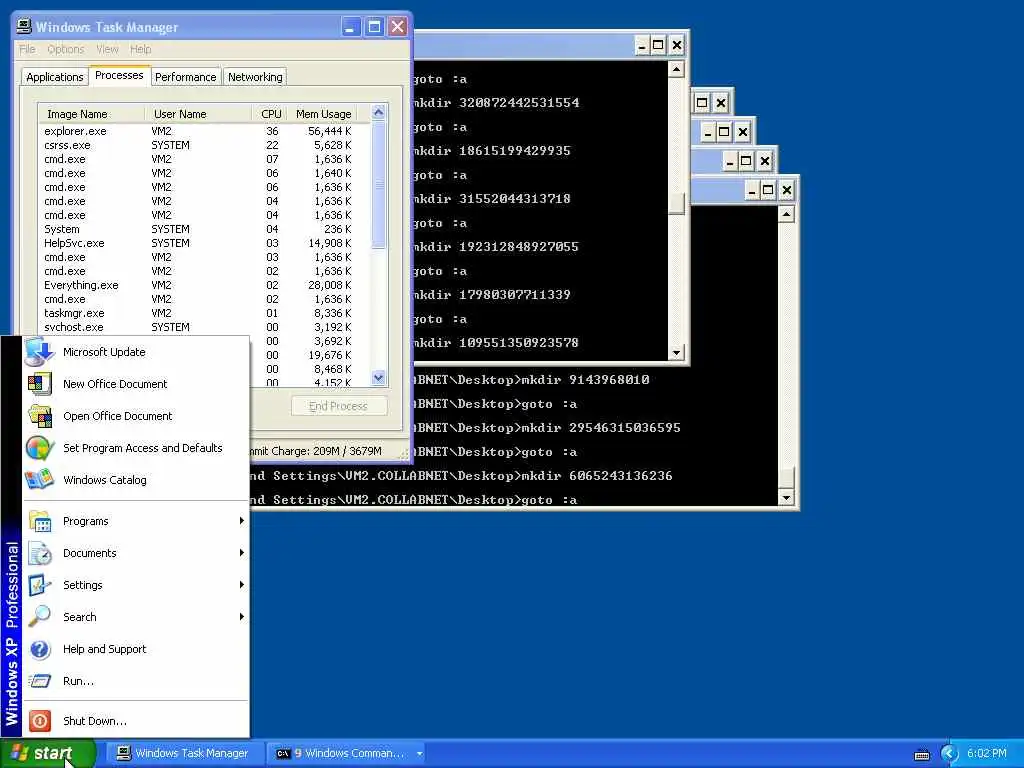
Task: Select the System process row
Action: pyautogui.click(x=204, y=229)
